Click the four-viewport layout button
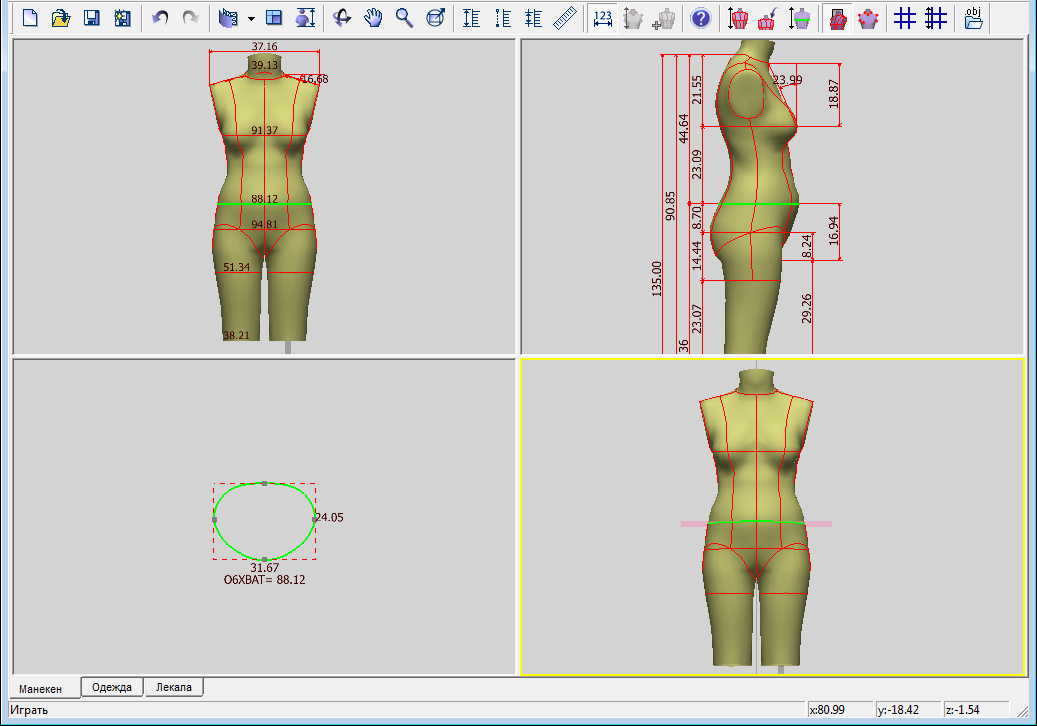 [x=274, y=17]
